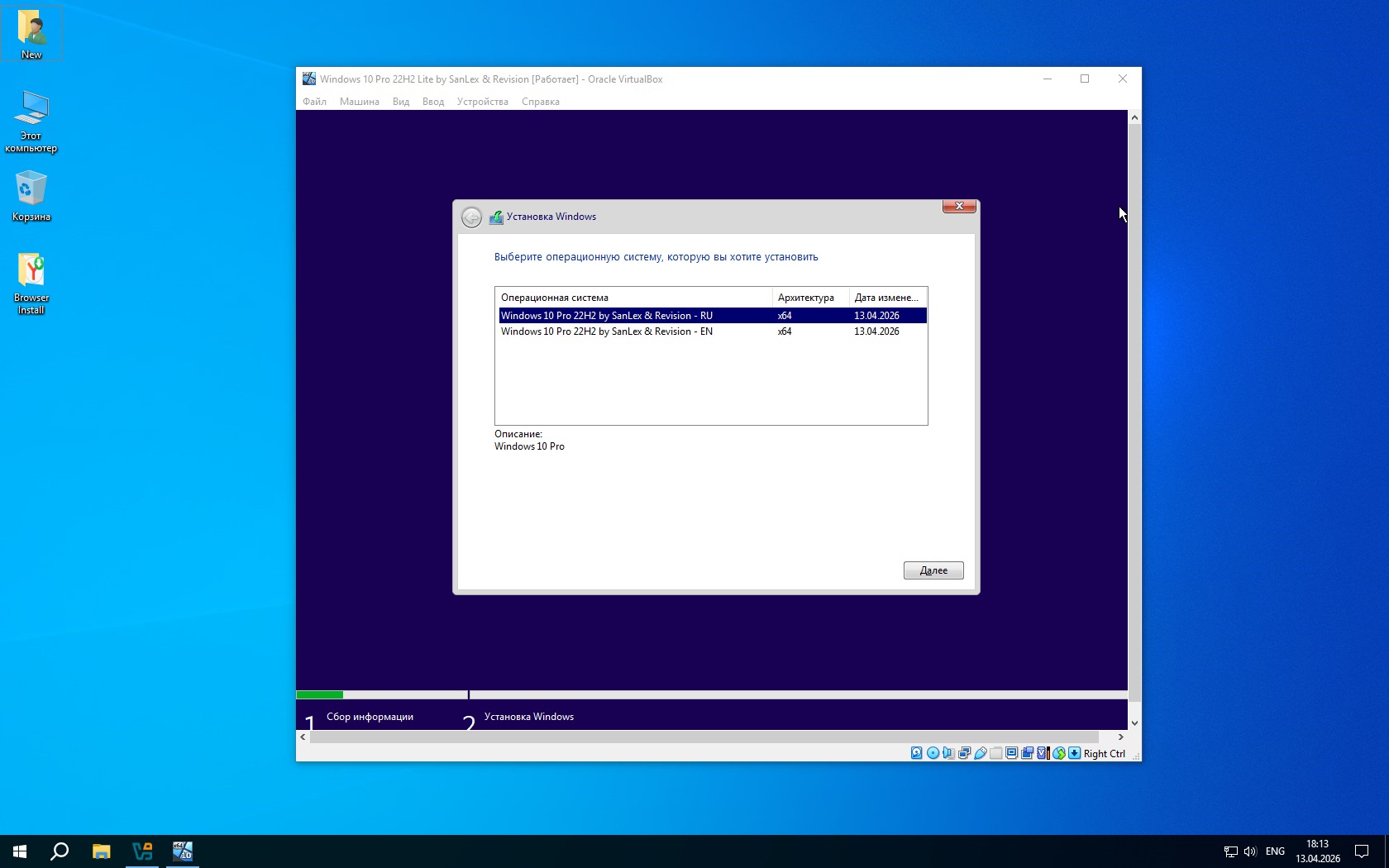This screenshot has height=868, width=1389.
Task: Click the audio status icon in VirtualBox
Action: coord(948,753)
